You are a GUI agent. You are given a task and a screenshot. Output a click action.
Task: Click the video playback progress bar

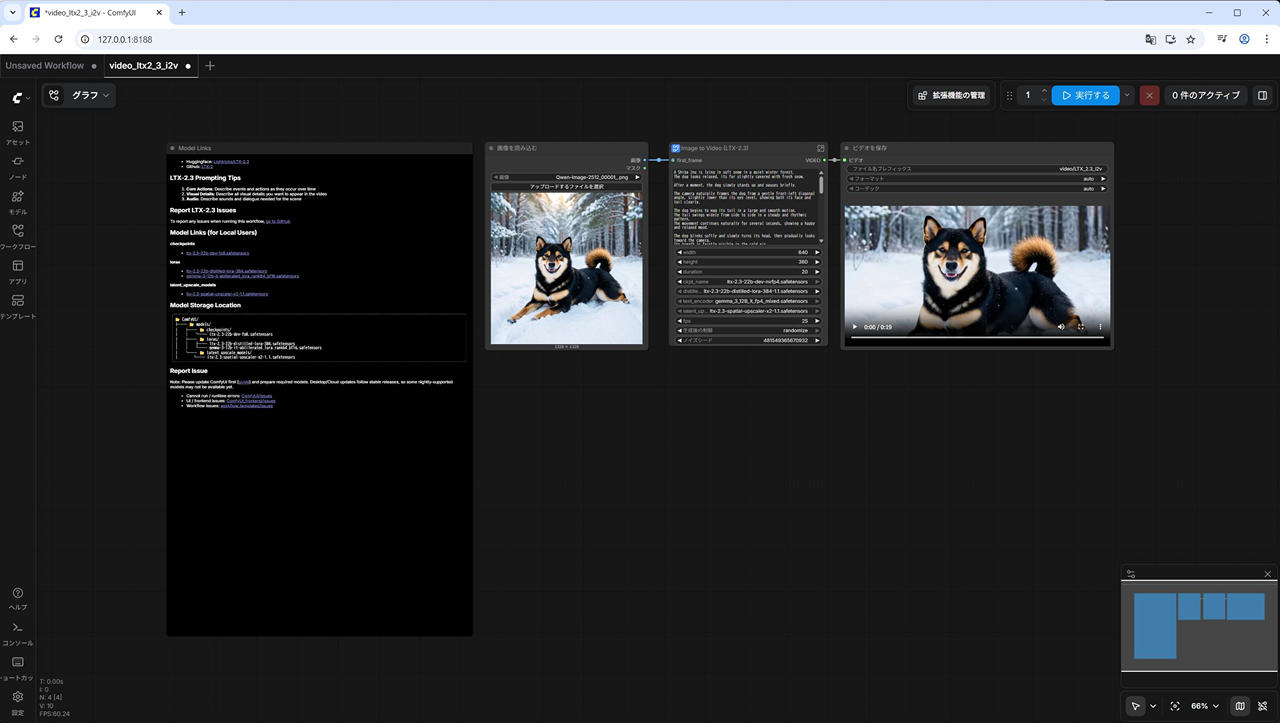tap(977, 338)
